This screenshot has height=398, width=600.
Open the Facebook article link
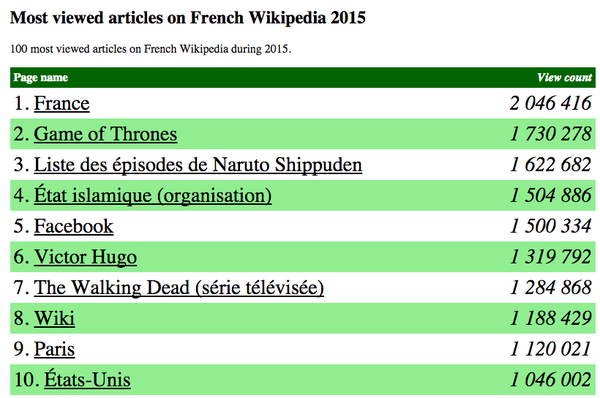tap(73, 226)
